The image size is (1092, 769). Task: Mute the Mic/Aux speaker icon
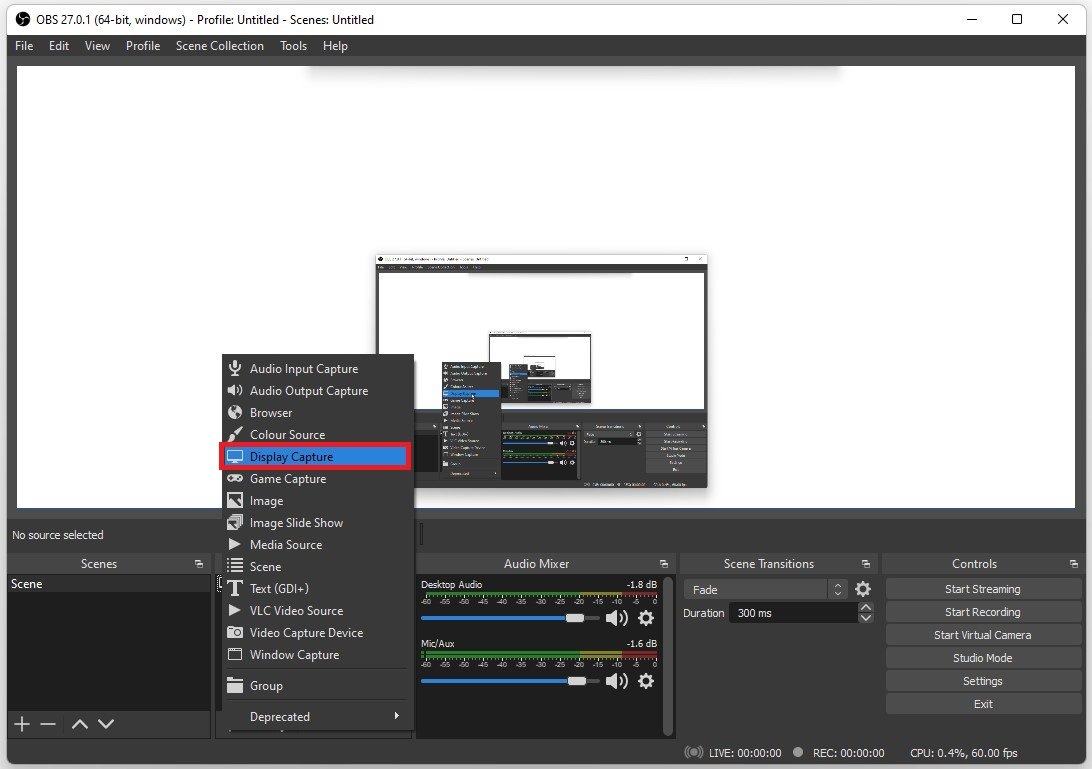click(617, 681)
